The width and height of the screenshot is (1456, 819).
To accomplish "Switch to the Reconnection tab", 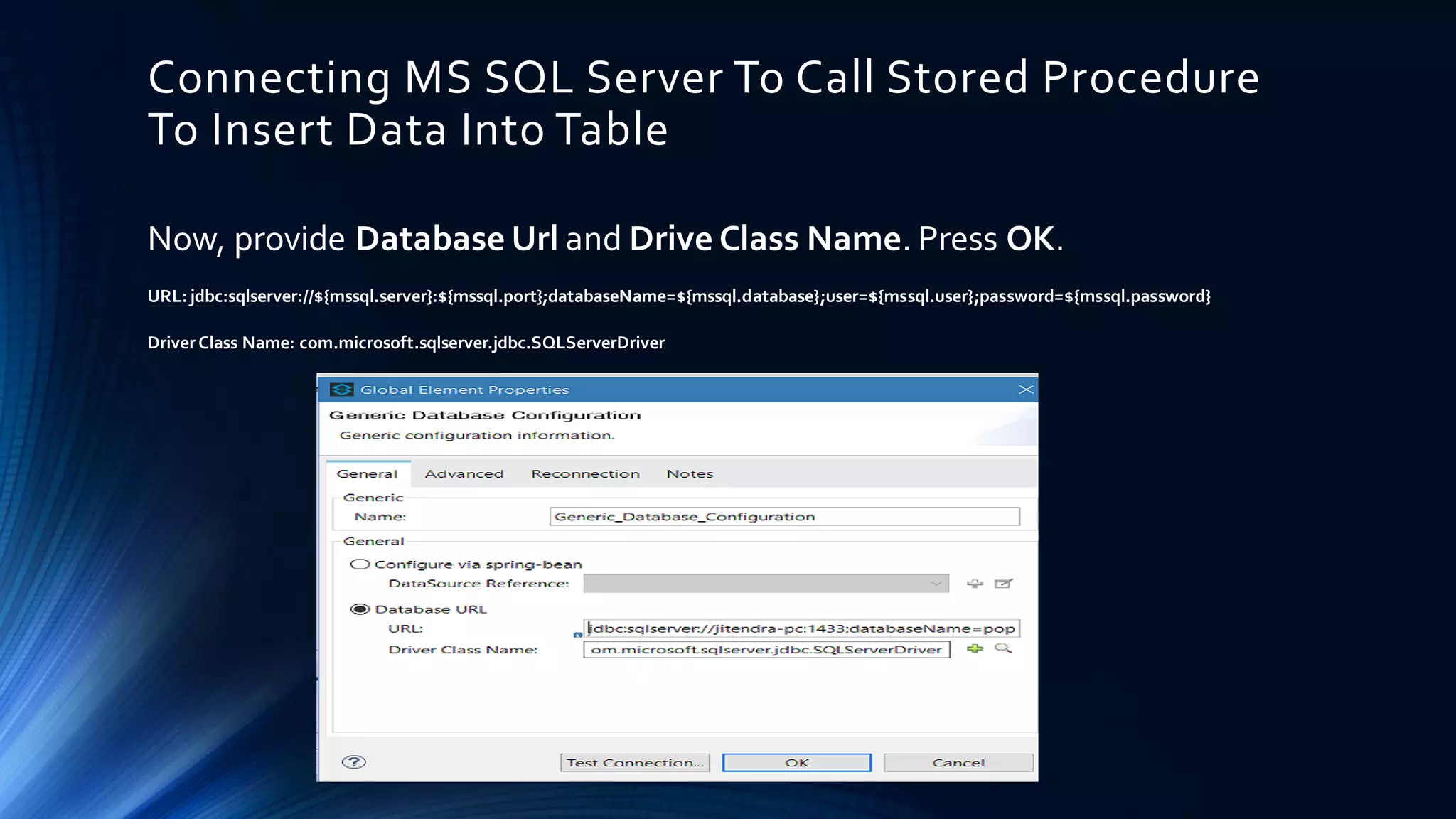I will (585, 473).
